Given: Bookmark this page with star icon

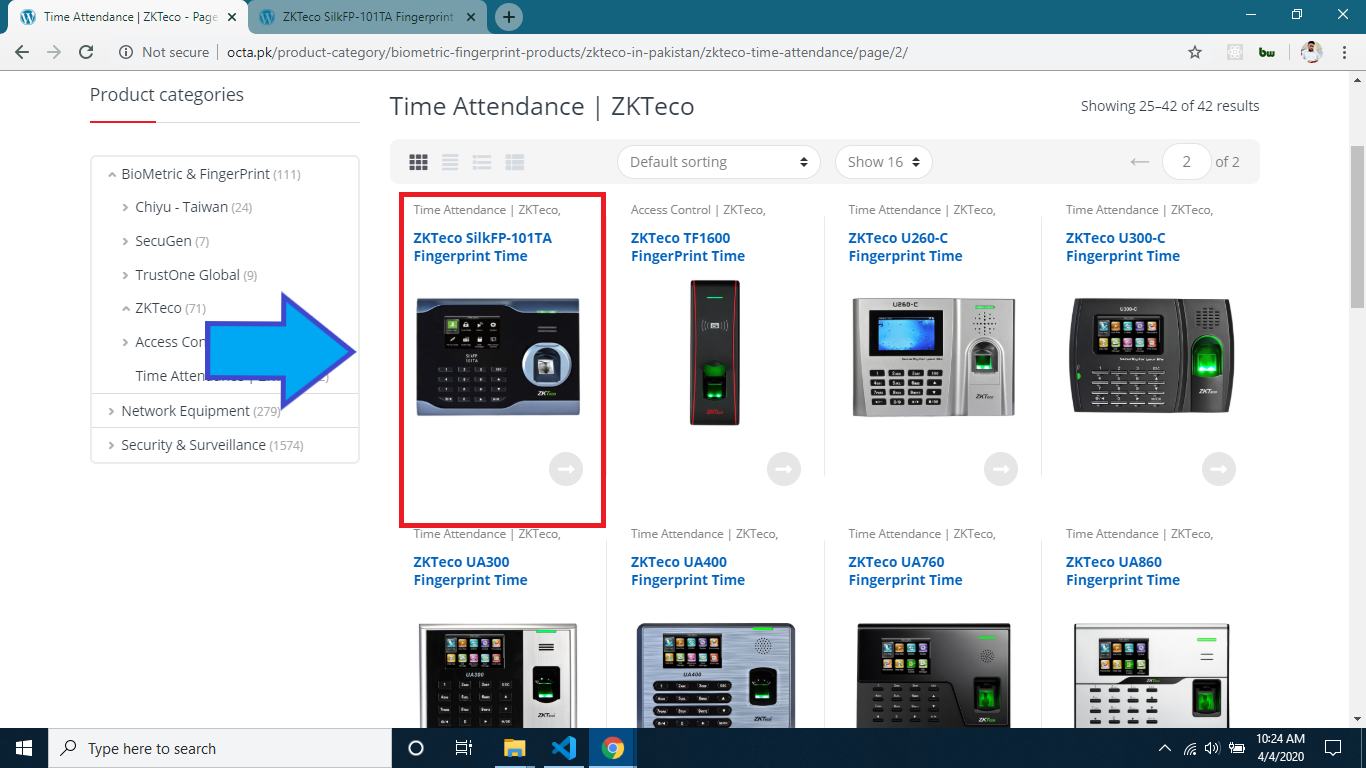Looking at the screenshot, I should click(x=1195, y=52).
